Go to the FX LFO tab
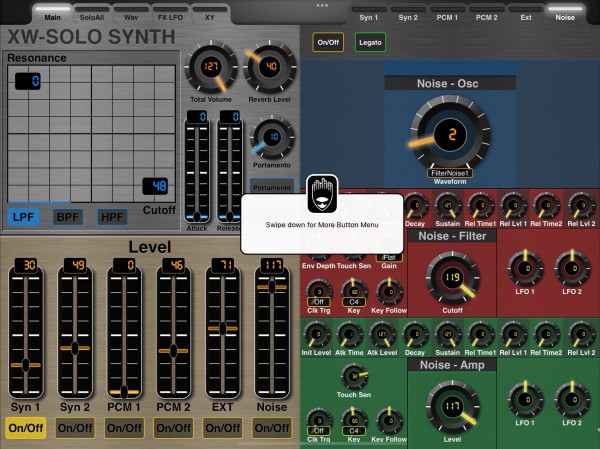The width and height of the screenshot is (600, 449). click(170, 14)
